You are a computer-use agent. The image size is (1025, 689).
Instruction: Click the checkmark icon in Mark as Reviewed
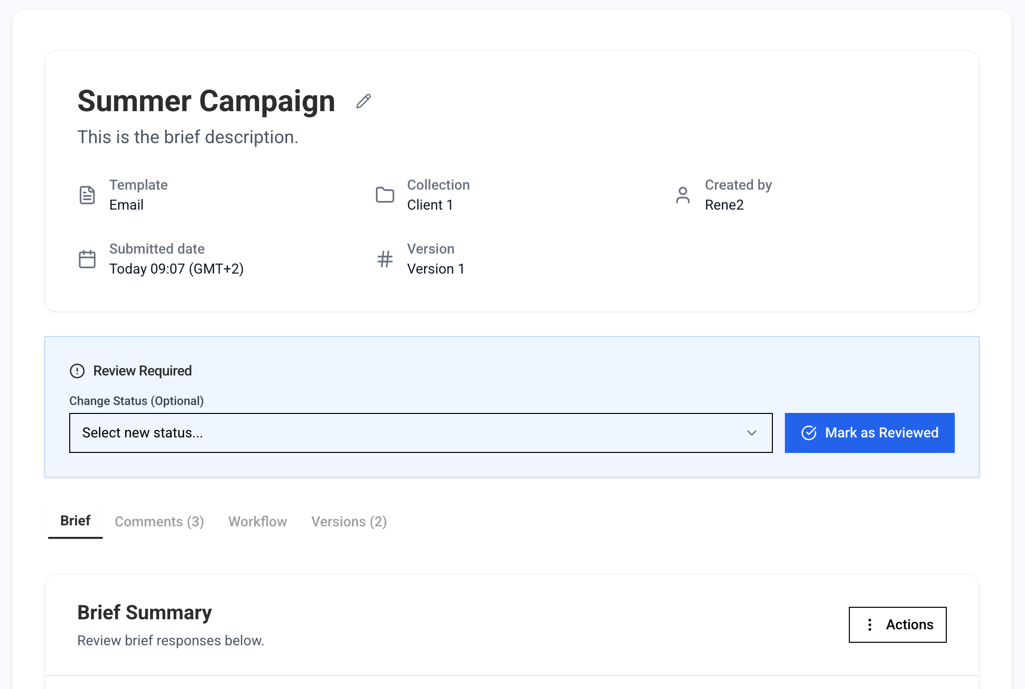(809, 433)
